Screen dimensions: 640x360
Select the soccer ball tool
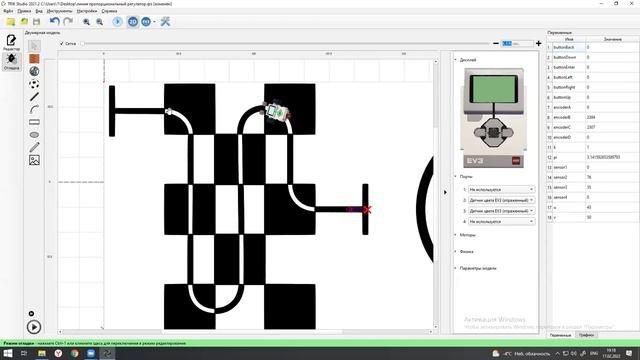click(x=34, y=84)
